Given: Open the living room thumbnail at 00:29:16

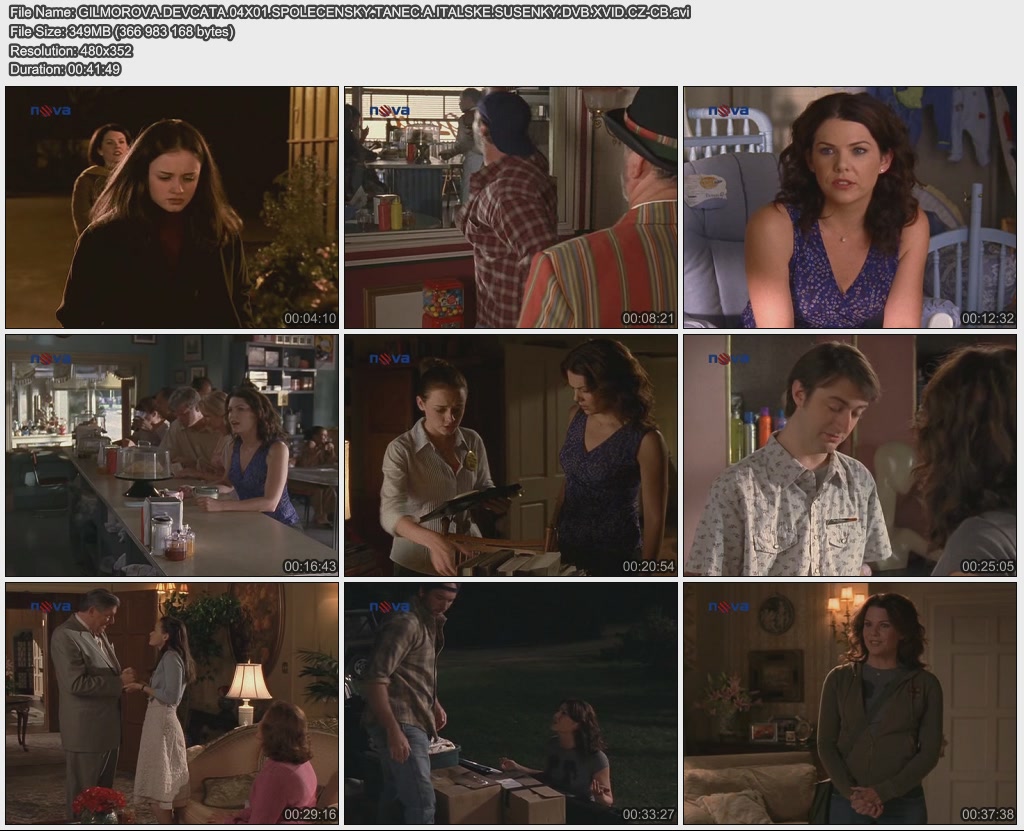Looking at the screenshot, I should (172, 703).
